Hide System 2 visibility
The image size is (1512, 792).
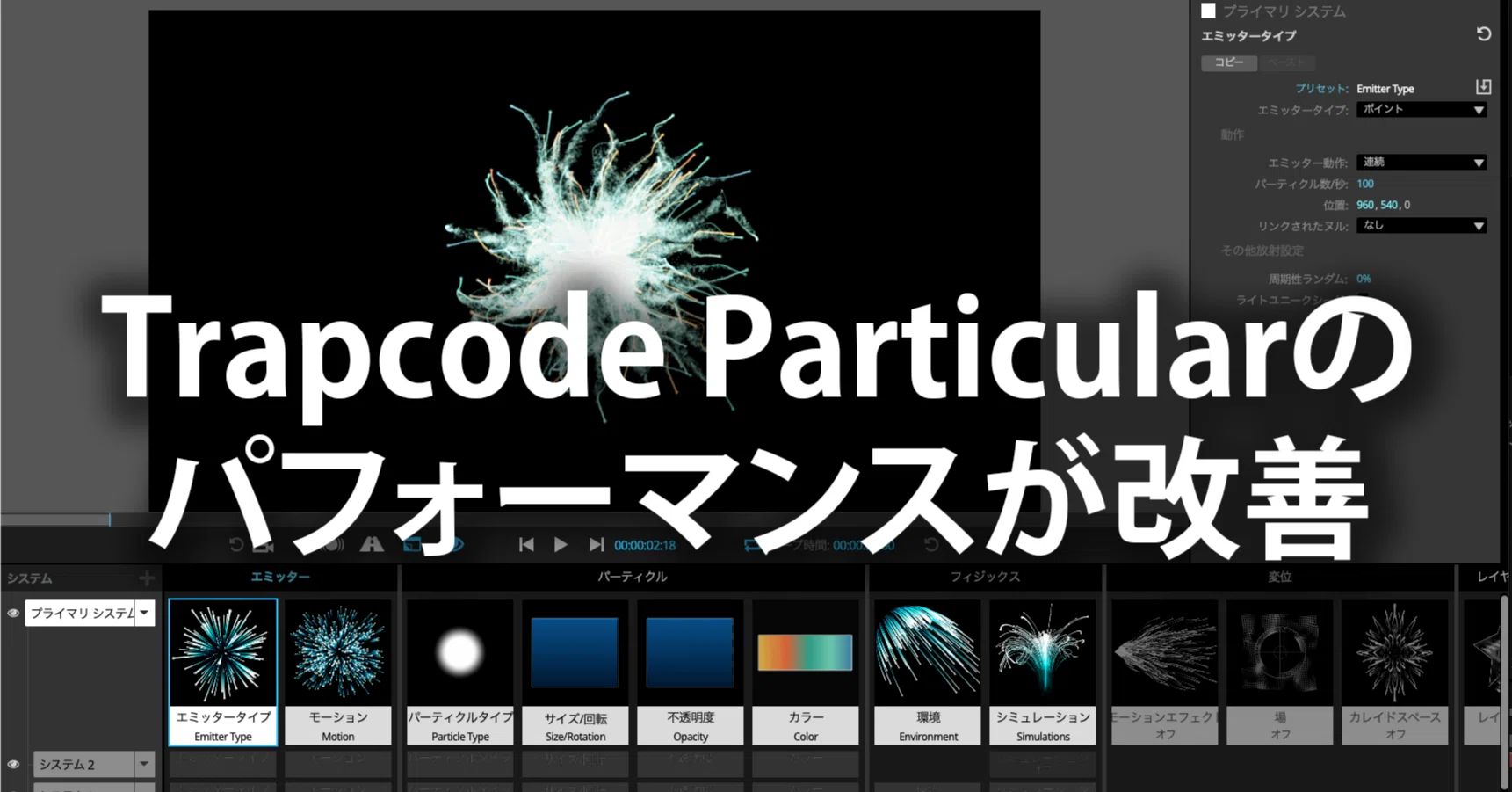[13, 765]
